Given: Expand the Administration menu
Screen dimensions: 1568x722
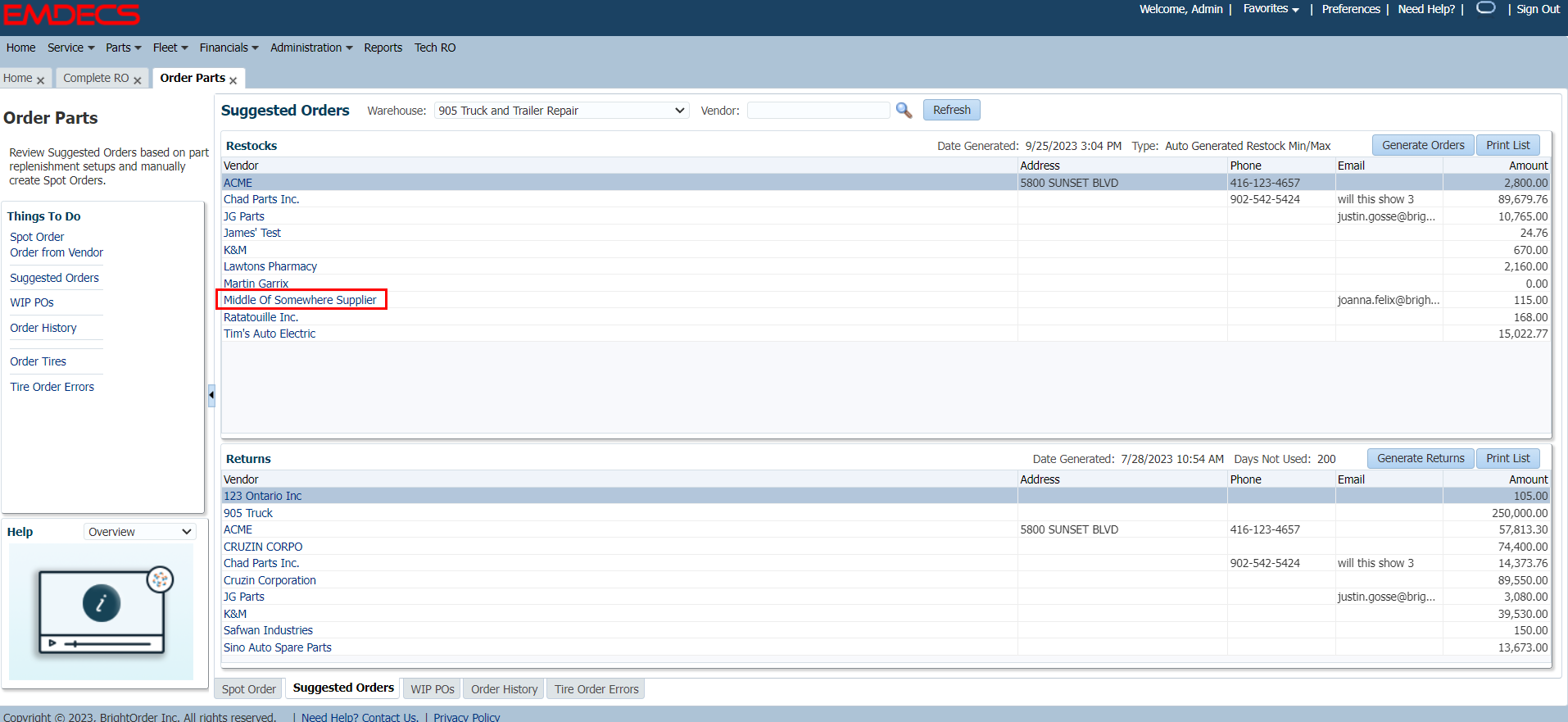Looking at the screenshot, I should 311,48.
